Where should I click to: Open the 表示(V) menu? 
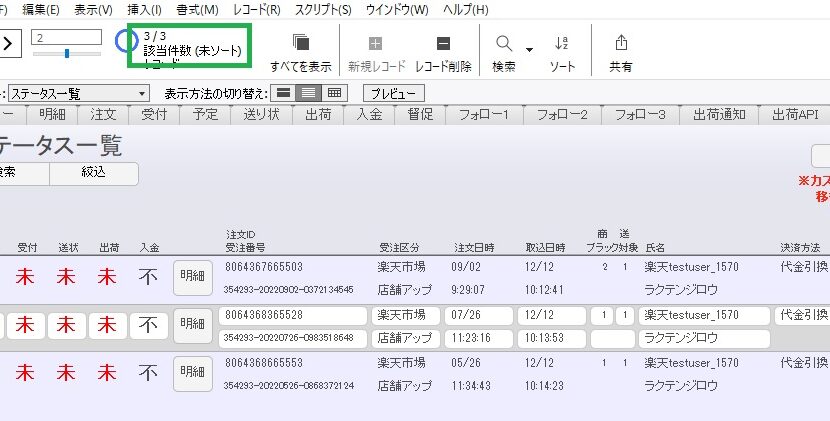pos(93,10)
